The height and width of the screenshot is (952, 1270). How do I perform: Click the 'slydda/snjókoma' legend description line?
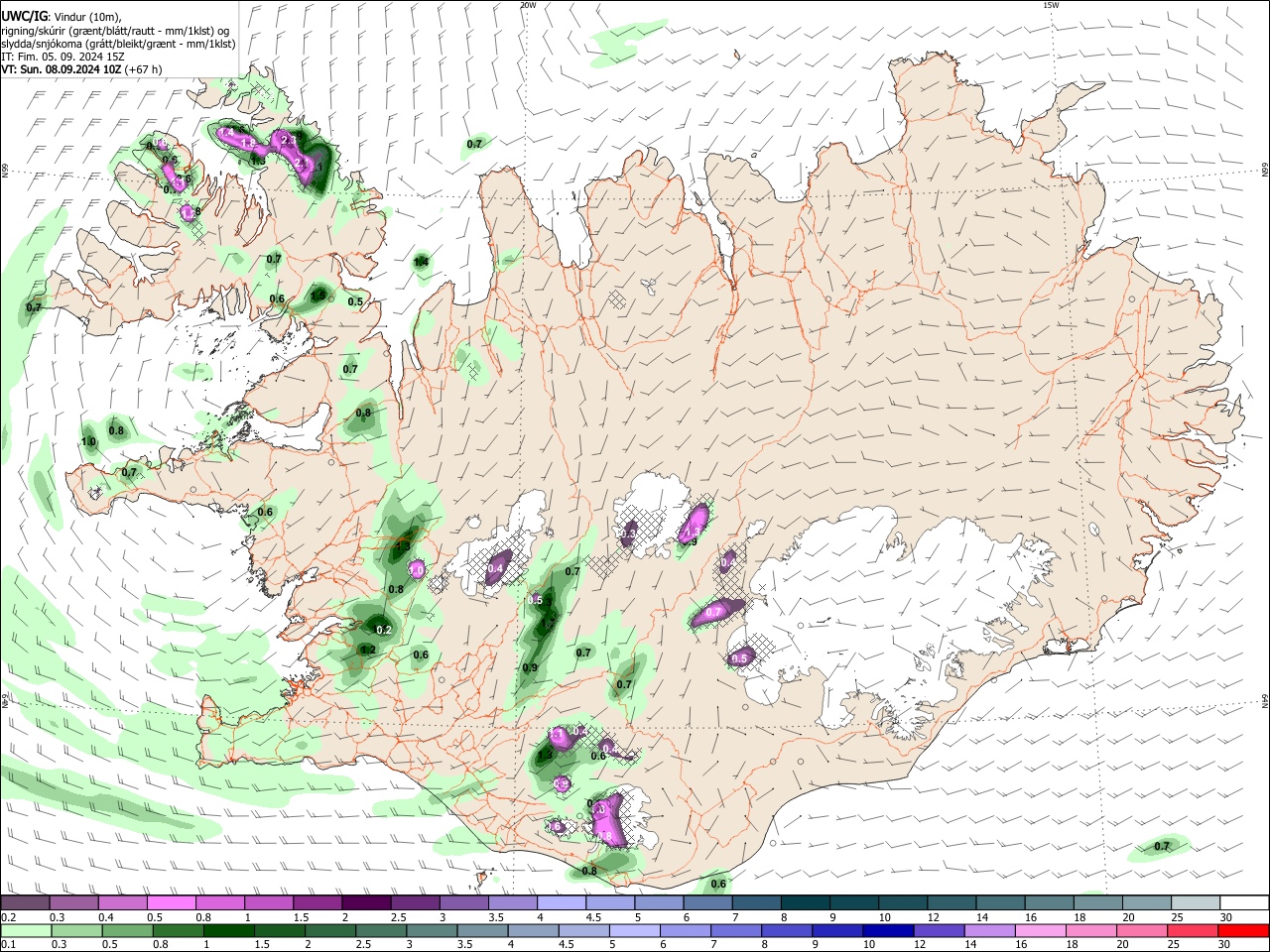[x=118, y=44]
